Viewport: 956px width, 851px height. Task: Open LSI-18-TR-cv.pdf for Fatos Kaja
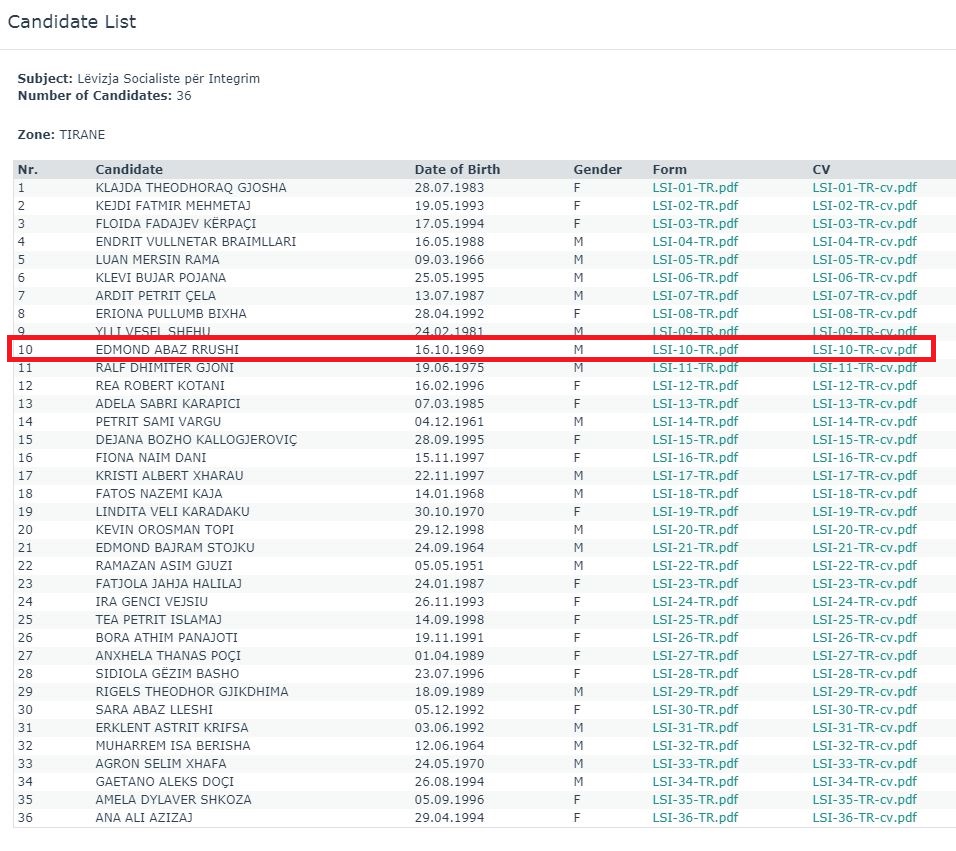[x=864, y=494]
